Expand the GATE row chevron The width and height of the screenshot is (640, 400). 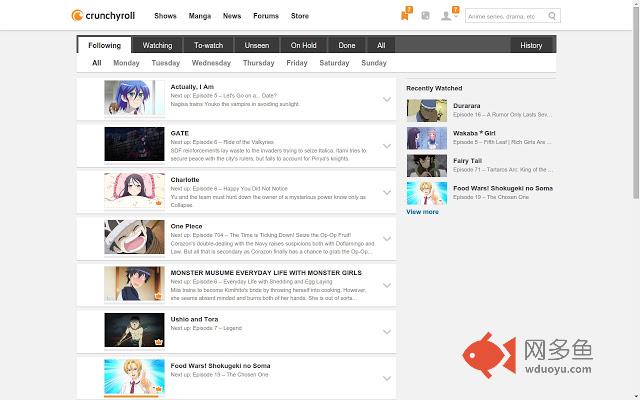[387, 146]
